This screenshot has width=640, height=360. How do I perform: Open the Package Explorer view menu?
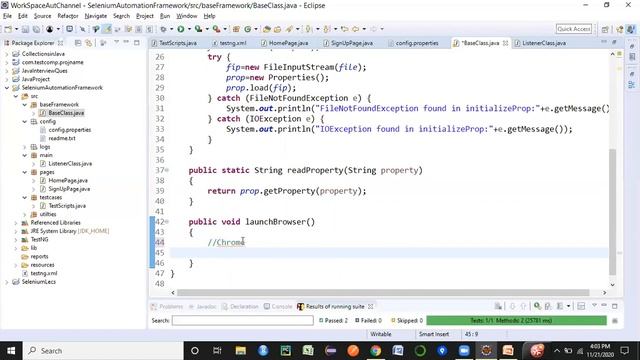point(116,42)
